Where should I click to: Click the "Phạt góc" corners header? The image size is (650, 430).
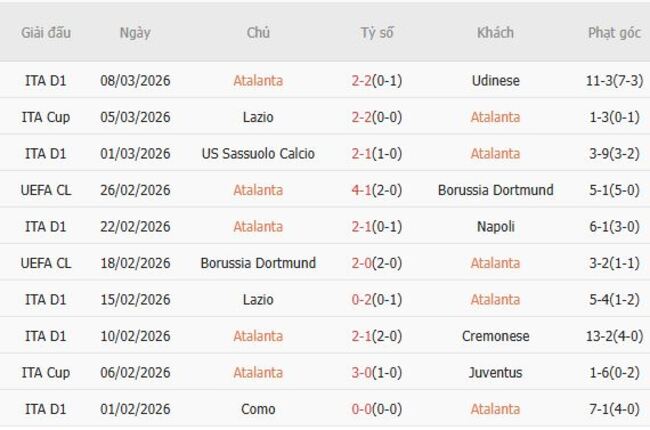614,32
